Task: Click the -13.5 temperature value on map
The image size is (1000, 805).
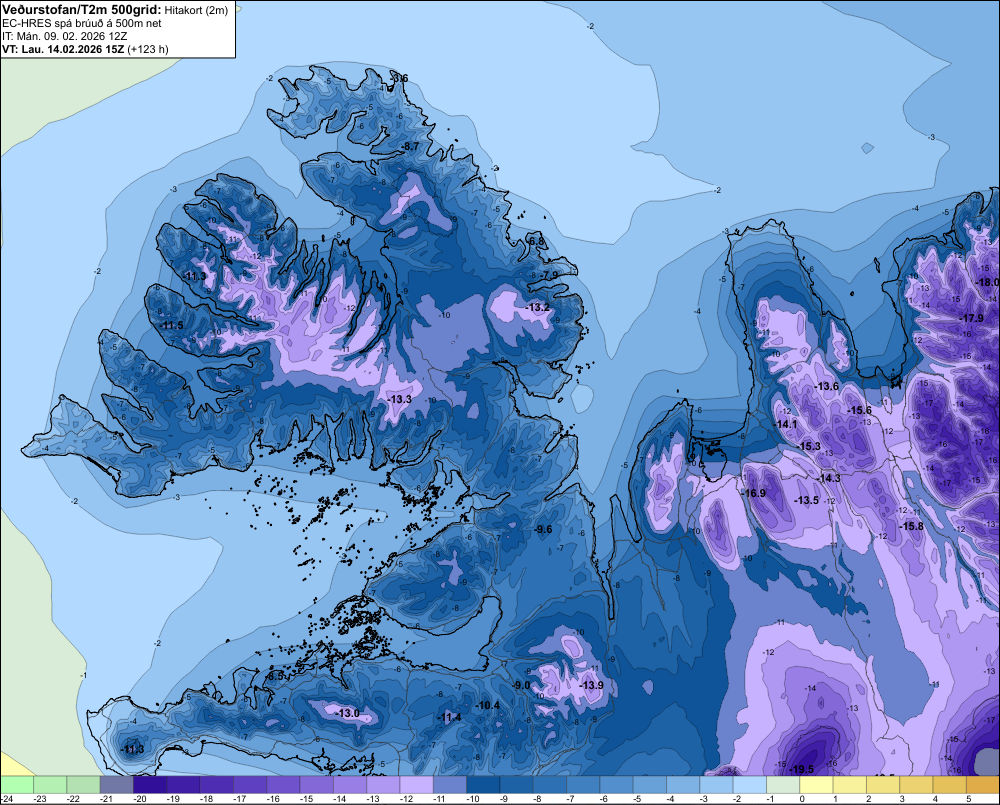Action: [807, 500]
